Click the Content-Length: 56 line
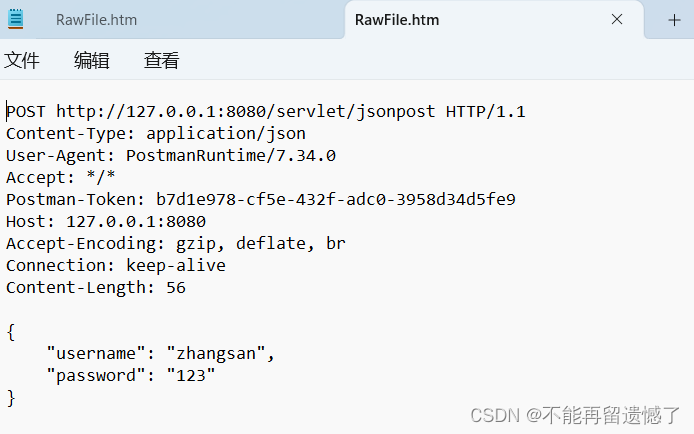 click(x=96, y=288)
